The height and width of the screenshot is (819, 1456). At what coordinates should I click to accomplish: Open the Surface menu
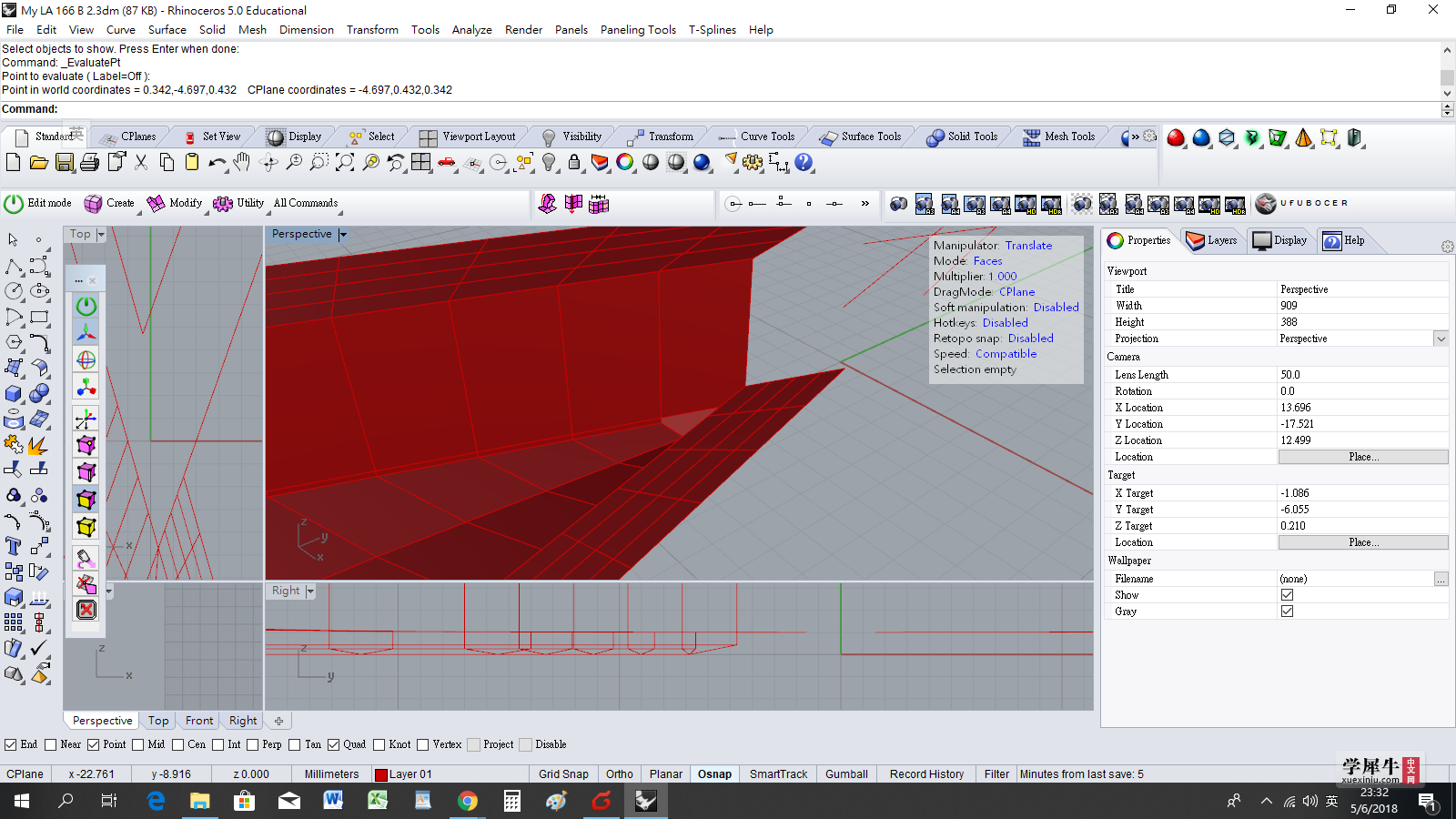tap(167, 29)
